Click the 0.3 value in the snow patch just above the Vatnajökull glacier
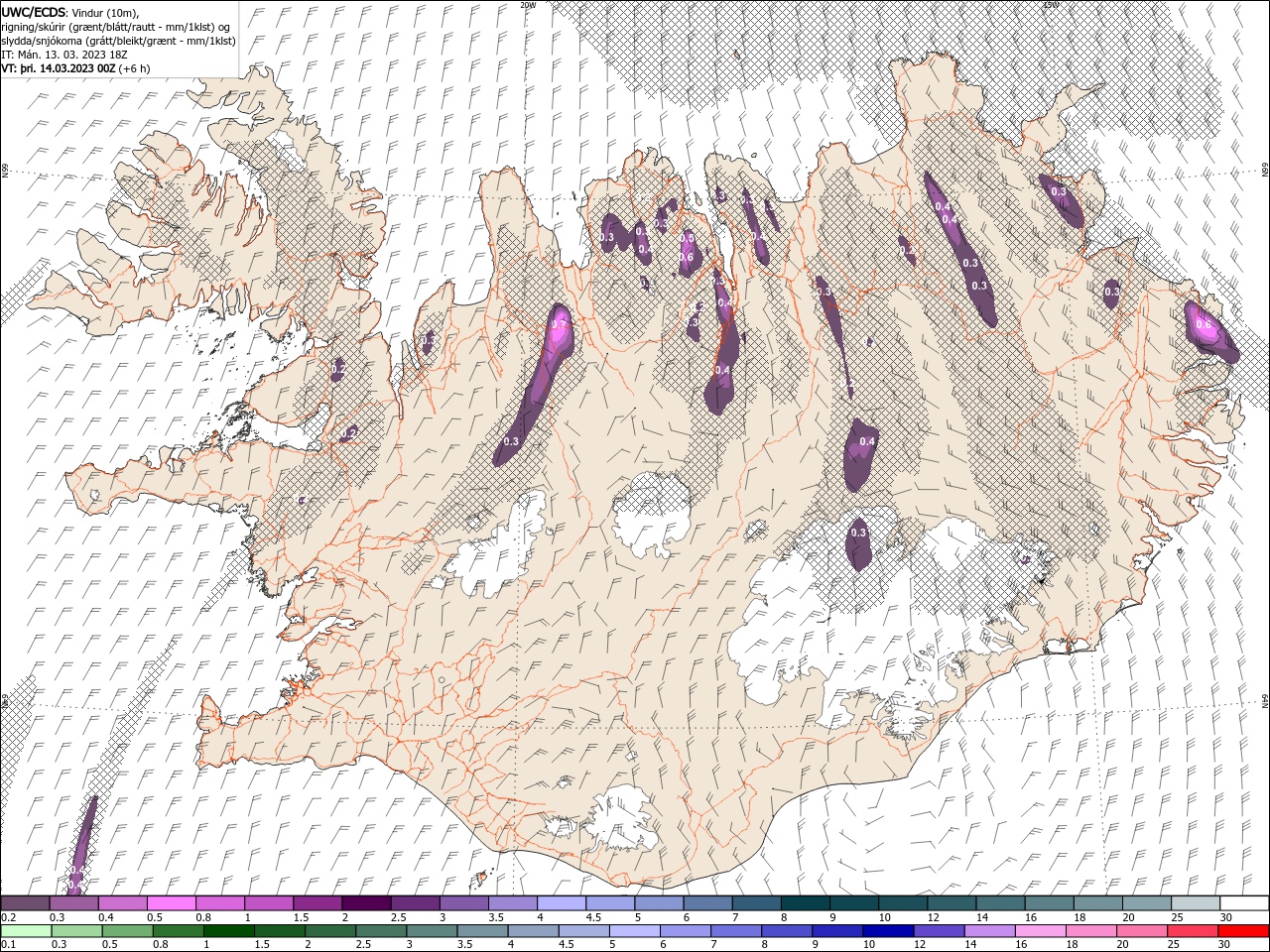This screenshot has height=952, width=1270. pyautogui.click(x=859, y=534)
